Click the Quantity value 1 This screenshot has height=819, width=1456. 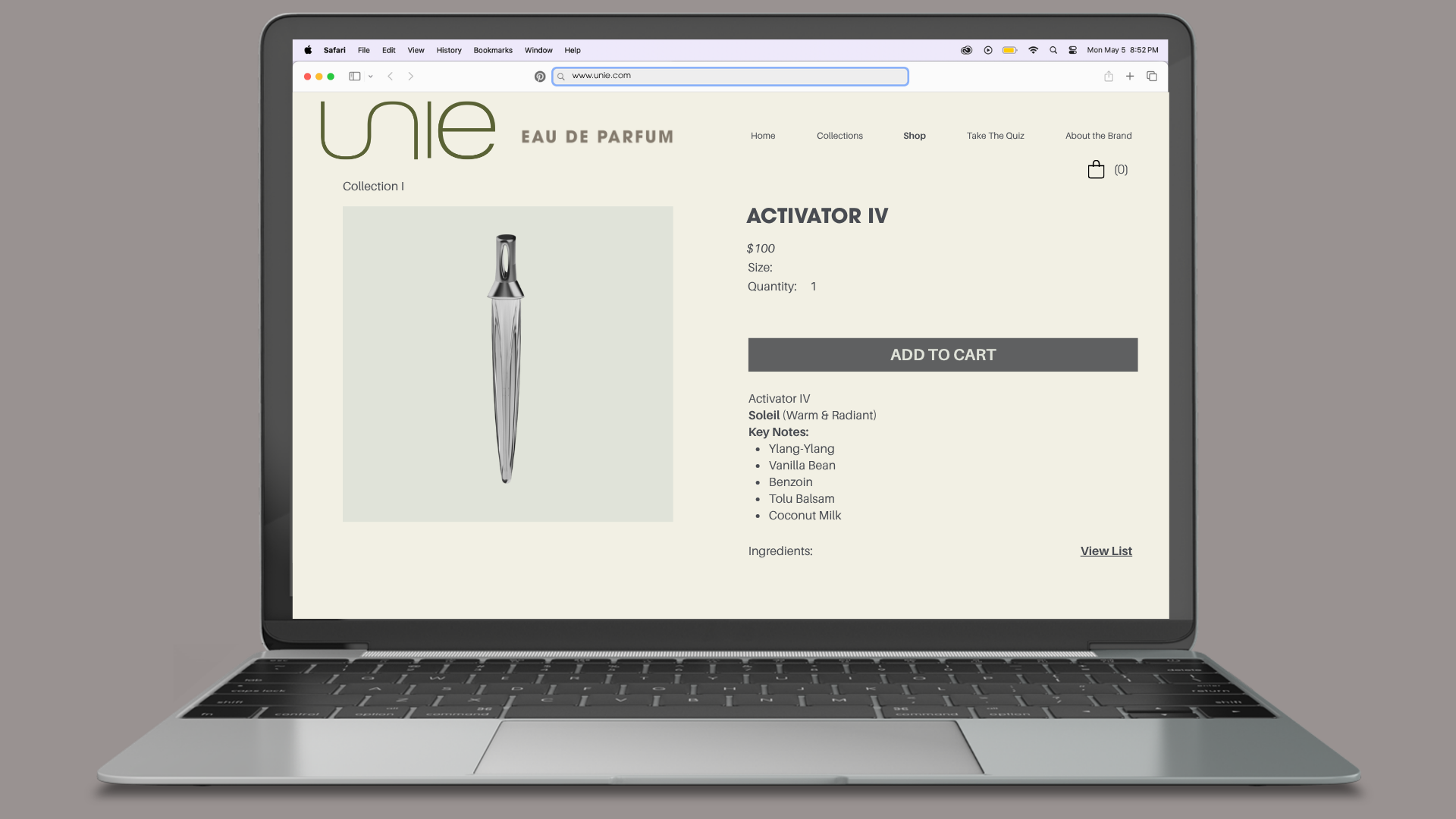pos(814,287)
